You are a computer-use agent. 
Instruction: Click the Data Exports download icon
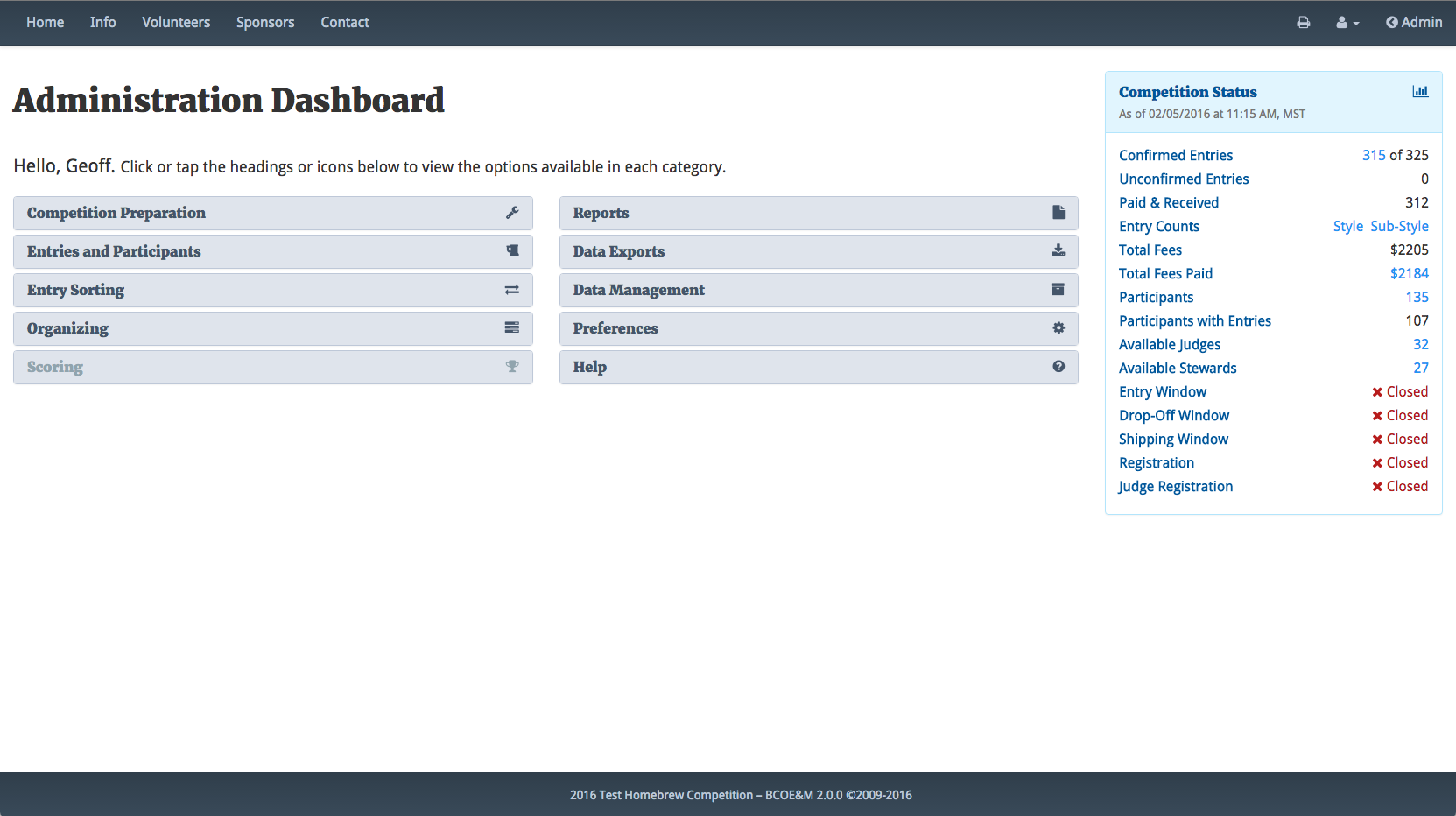coord(1059,251)
